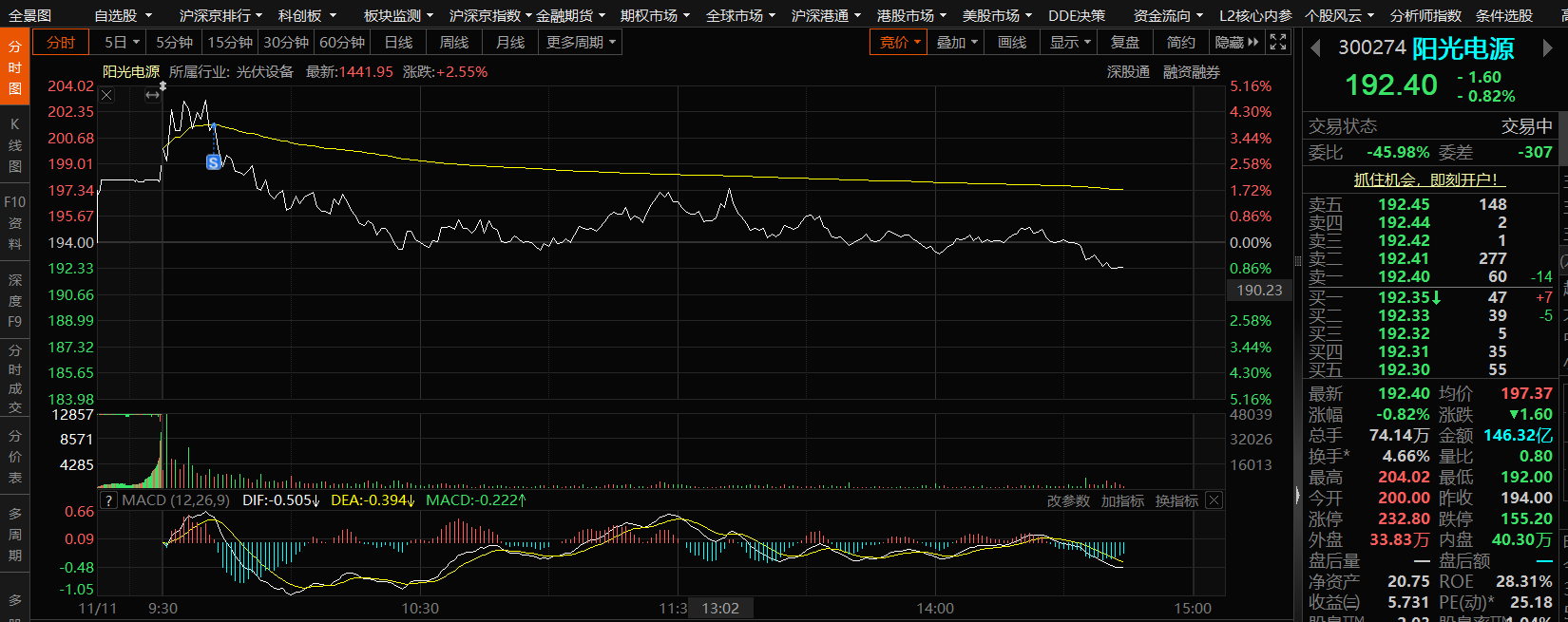Click the 条件选股 menu item

[x=1503, y=15]
